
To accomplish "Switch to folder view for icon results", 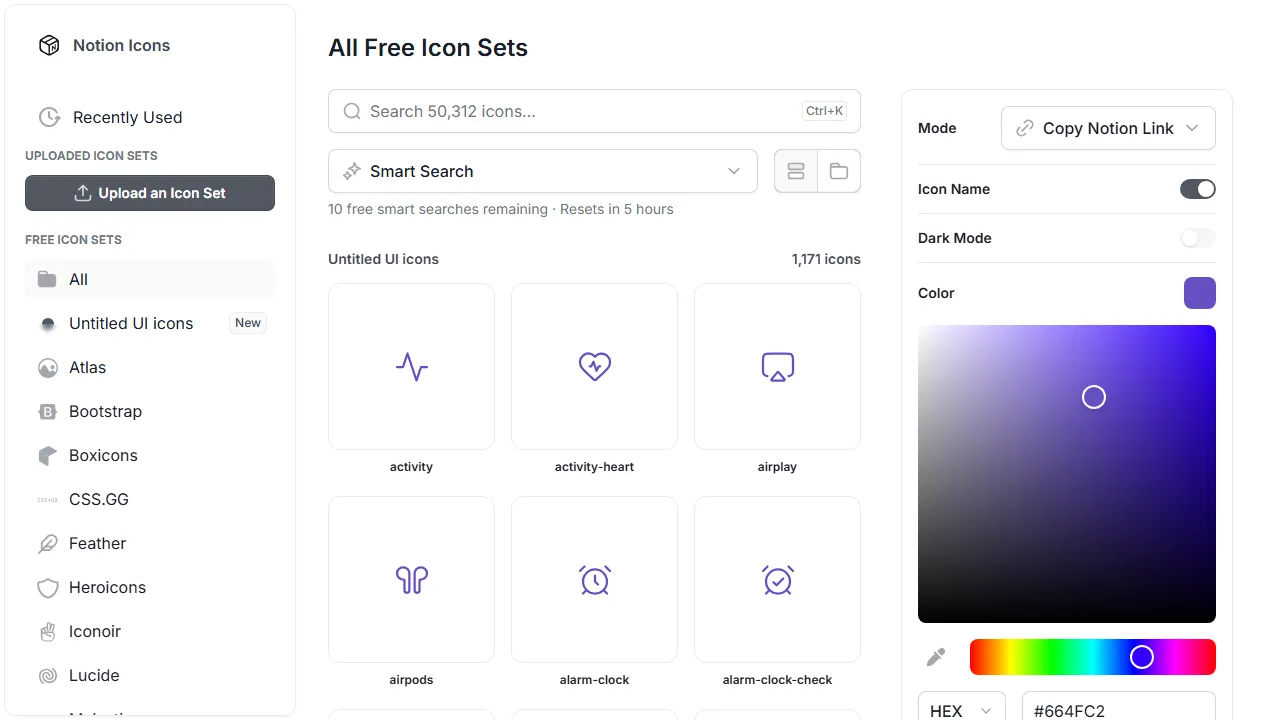I will (838, 171).
